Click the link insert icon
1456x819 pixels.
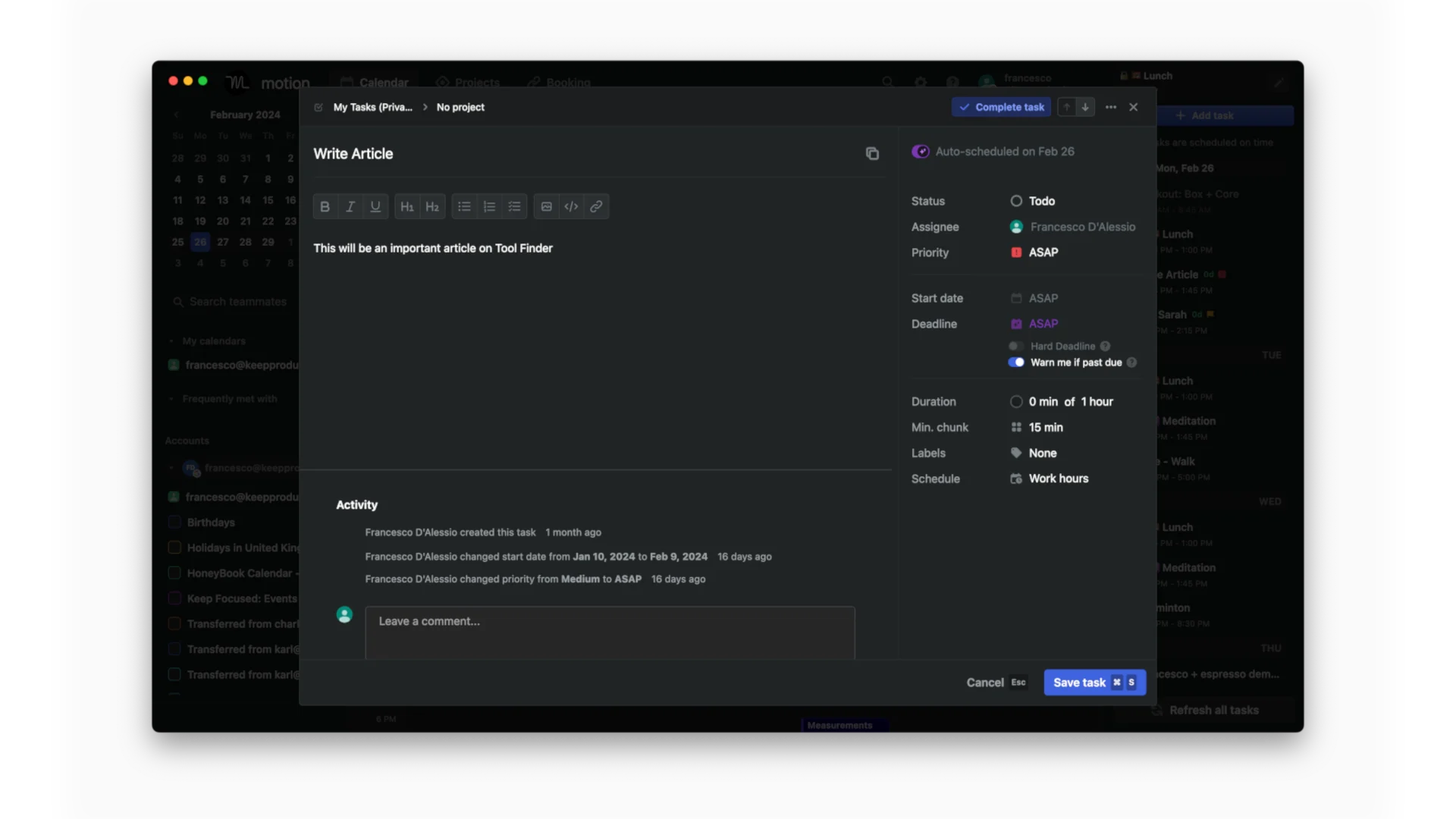(x=596, y=206)
